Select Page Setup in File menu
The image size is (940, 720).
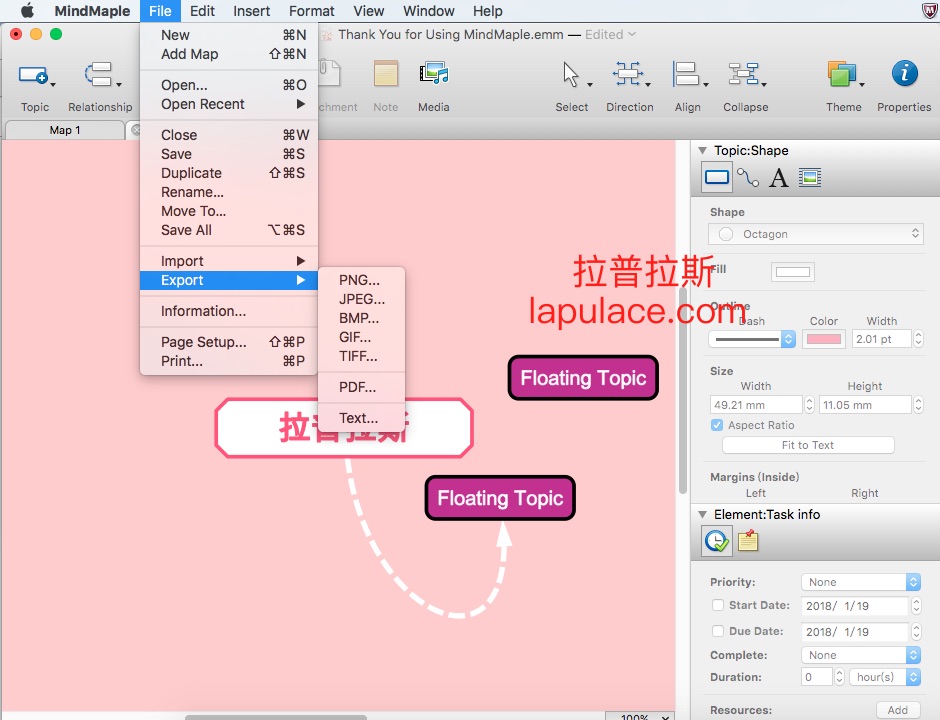pyautogui.click(x=229, y=342)
